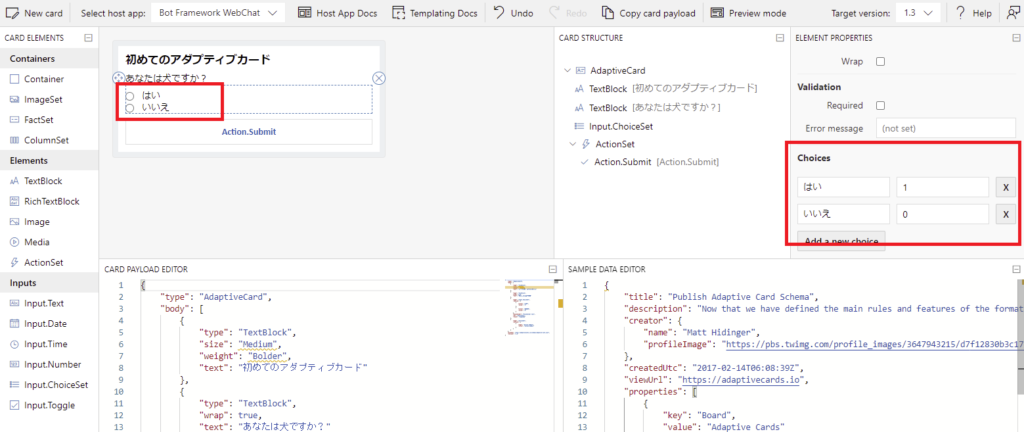Image resolution: width=1024 pixels, height=432 pixels.
Task: Open the Target version dropdown
Action: pos(918,12)
